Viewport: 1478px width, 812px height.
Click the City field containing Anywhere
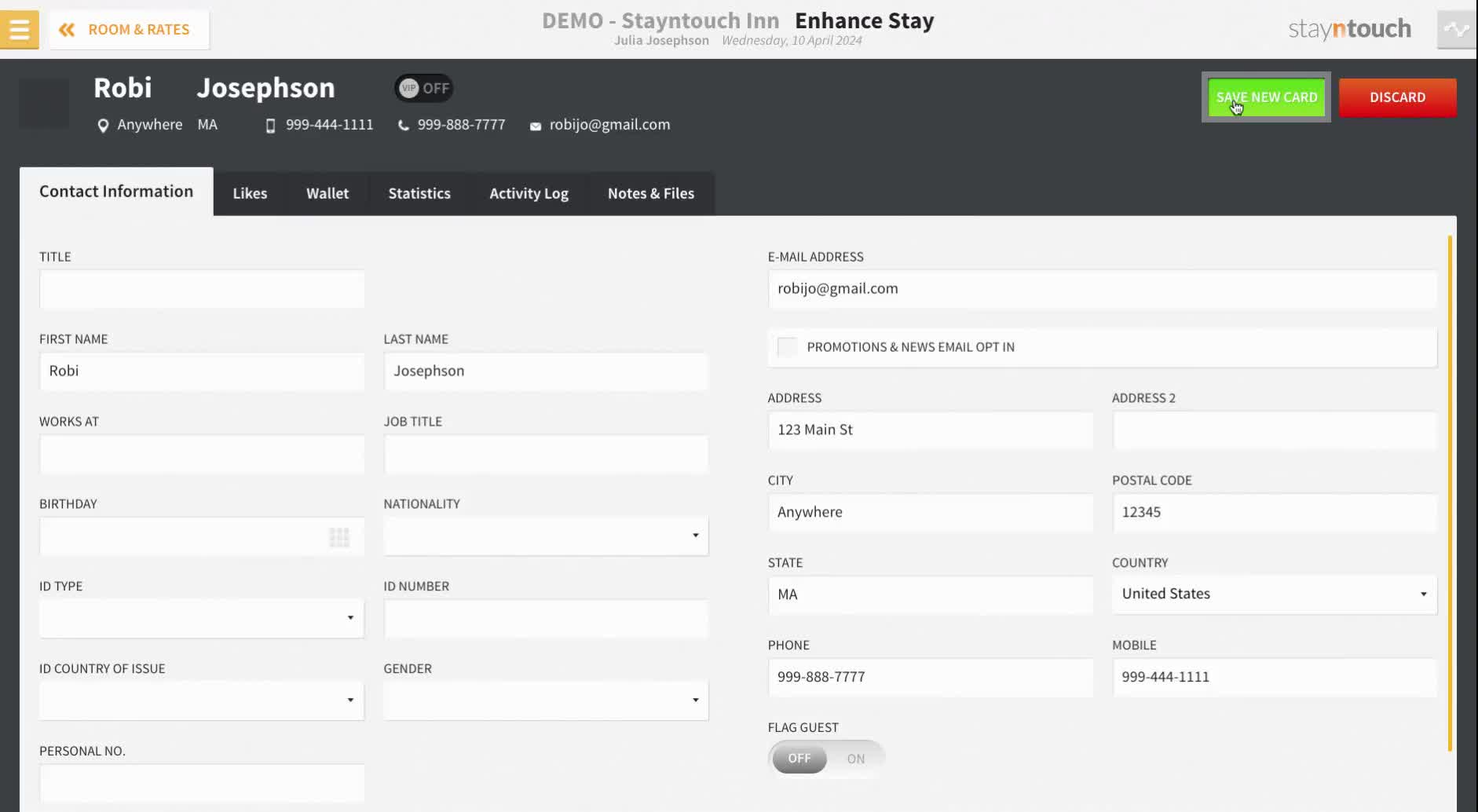931,513
